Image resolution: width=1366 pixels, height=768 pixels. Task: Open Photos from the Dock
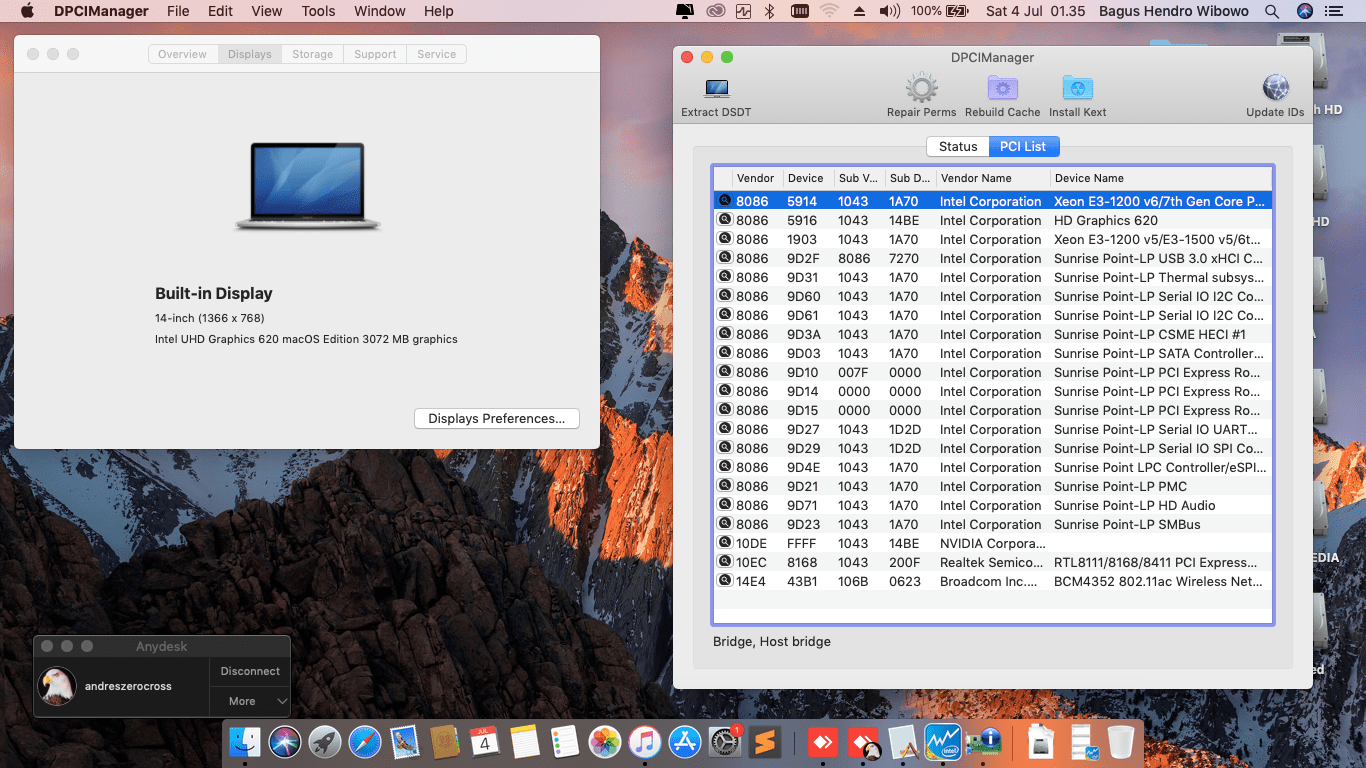pos(605,742)
